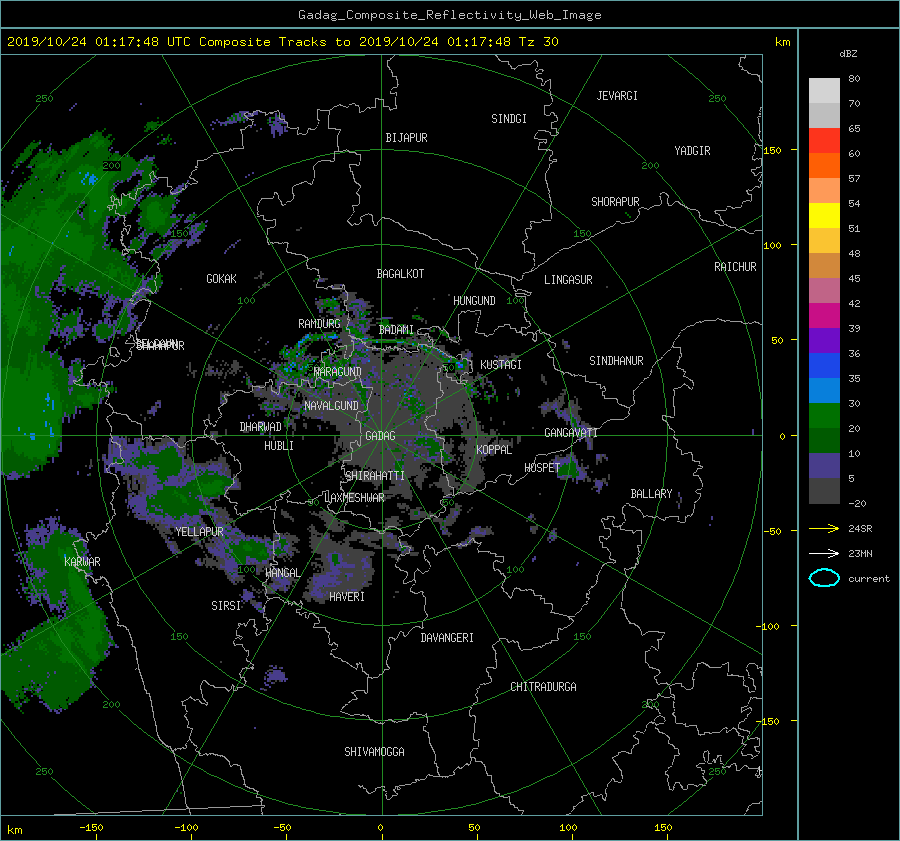Pick the purple 39 dBZ legend swatch
The width and height of the screenshot is (900, 841).
[824, 340]
